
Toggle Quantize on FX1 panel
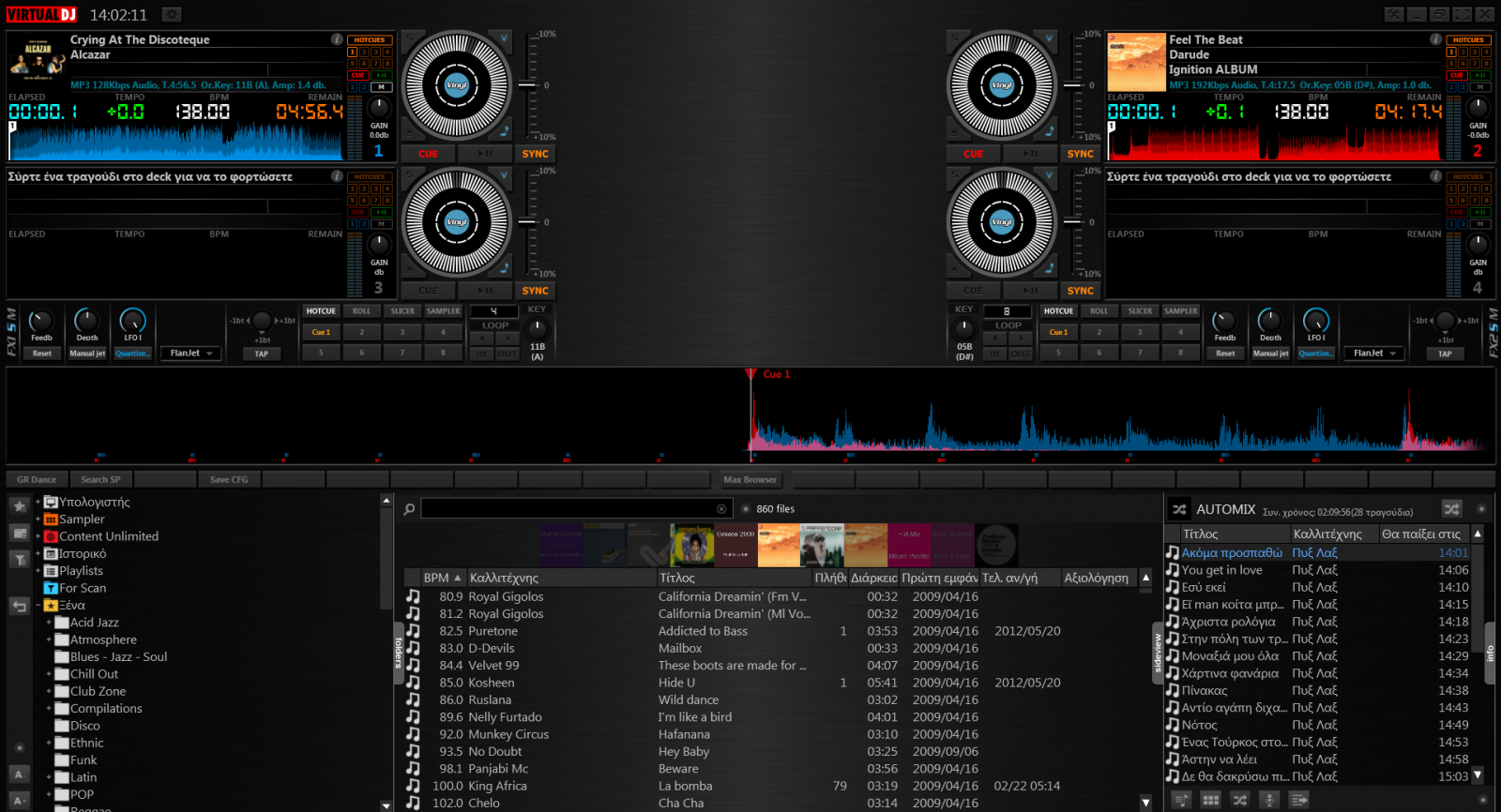tap(131, 353)
